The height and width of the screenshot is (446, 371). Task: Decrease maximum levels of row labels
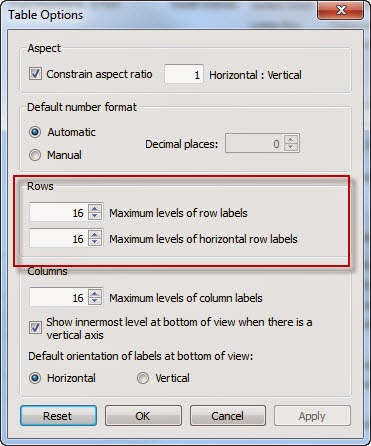click(95, 216)
